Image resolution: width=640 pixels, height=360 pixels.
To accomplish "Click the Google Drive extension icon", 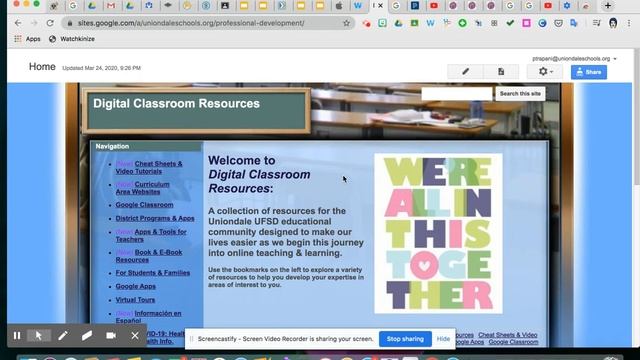I will 398,23.
